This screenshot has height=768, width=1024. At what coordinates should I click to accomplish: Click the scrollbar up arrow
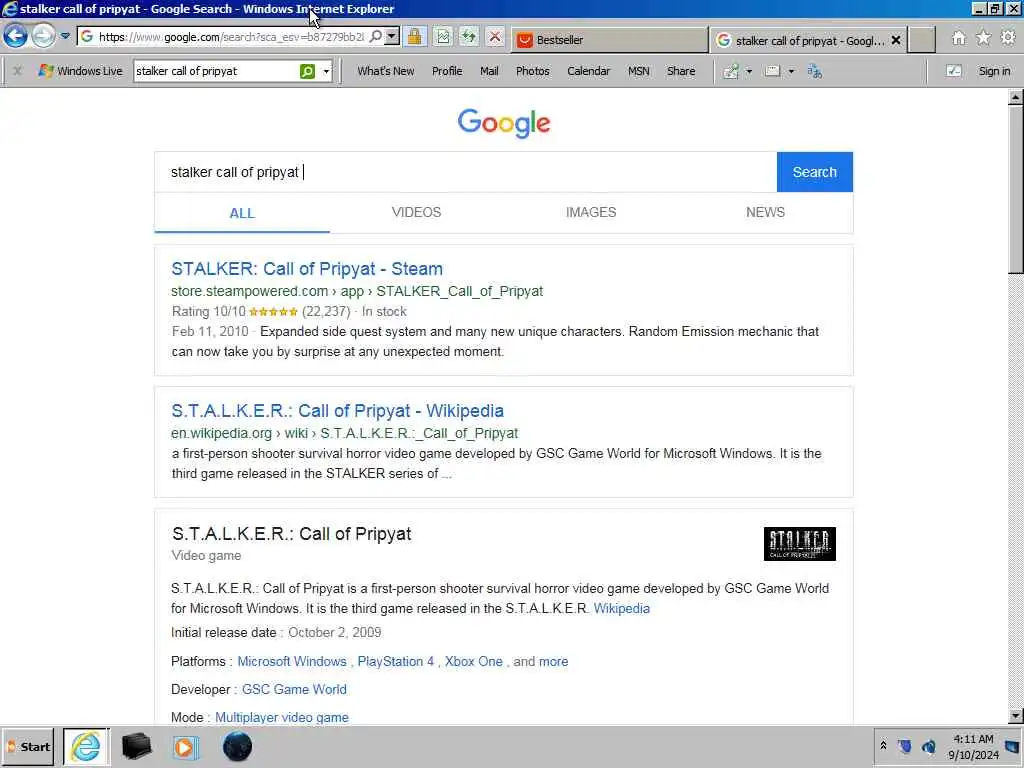pos(1015,97)
